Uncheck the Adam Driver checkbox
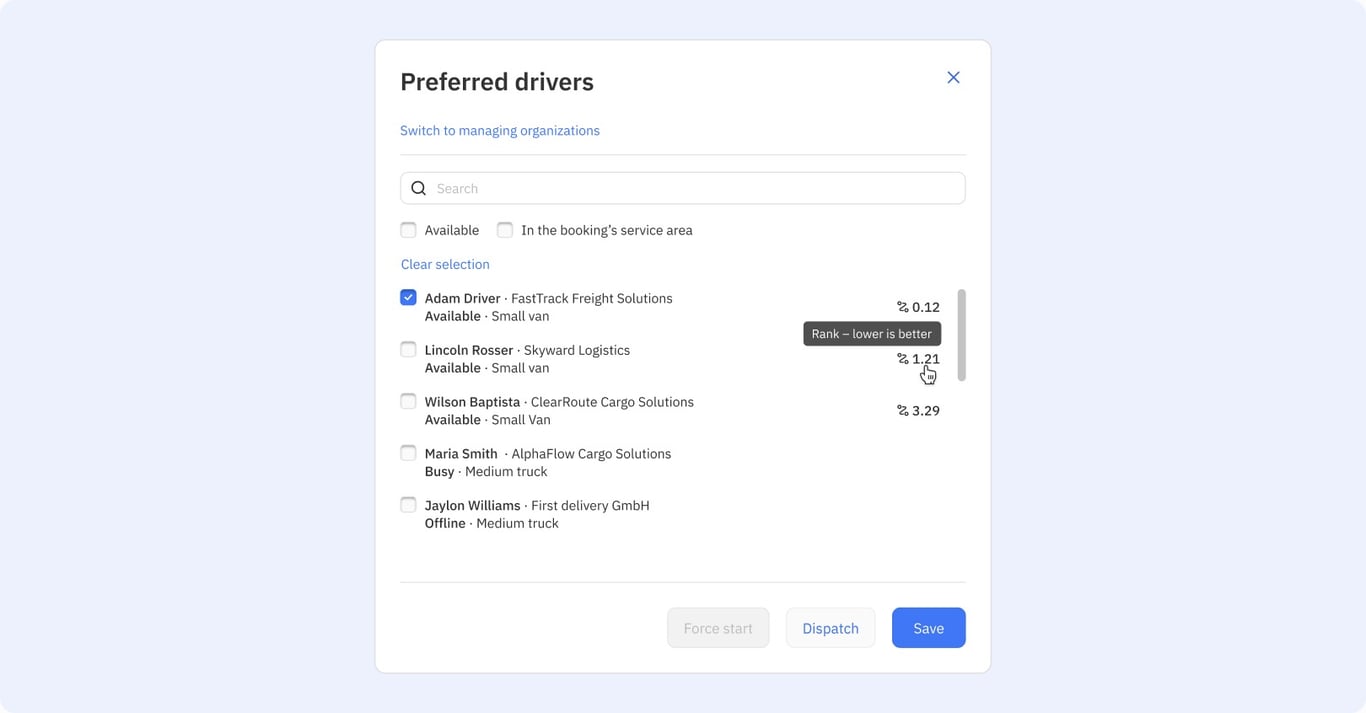The image size is (1366, 713). point(408,297)
